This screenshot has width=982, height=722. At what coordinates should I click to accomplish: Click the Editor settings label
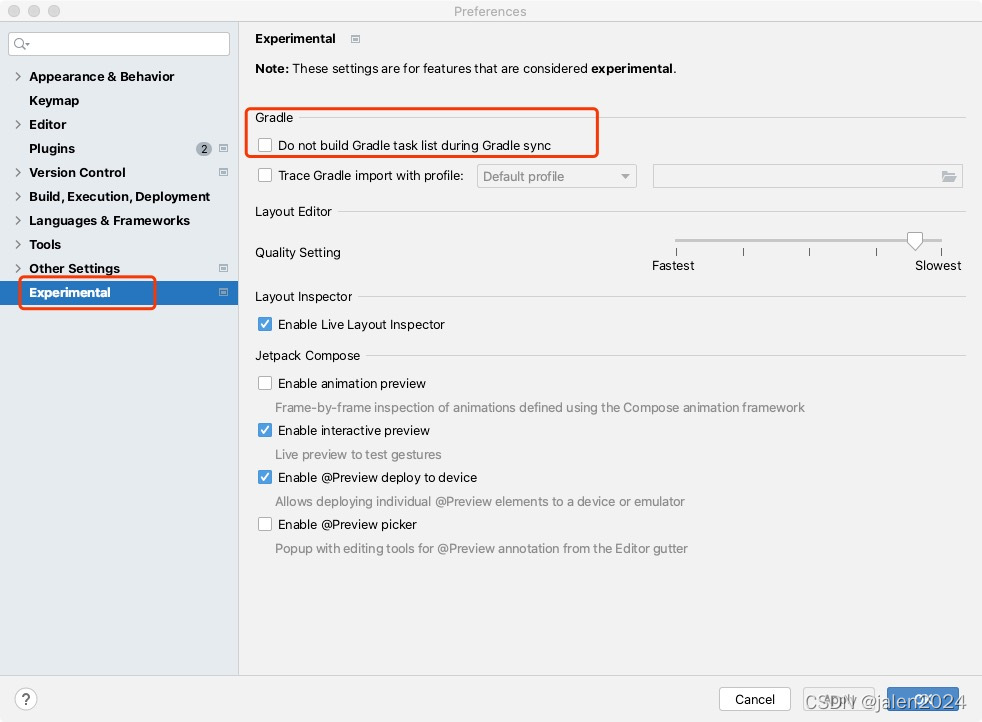(x=48, y=125)
